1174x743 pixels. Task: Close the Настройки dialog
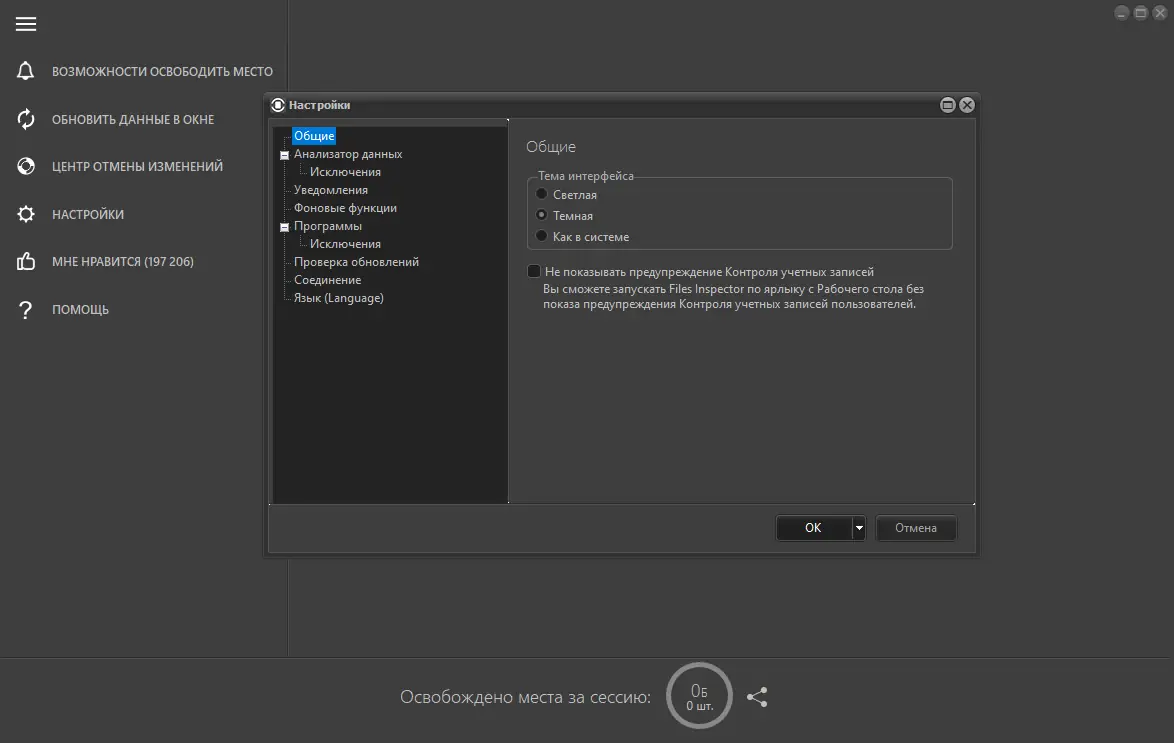click(967, 105)
